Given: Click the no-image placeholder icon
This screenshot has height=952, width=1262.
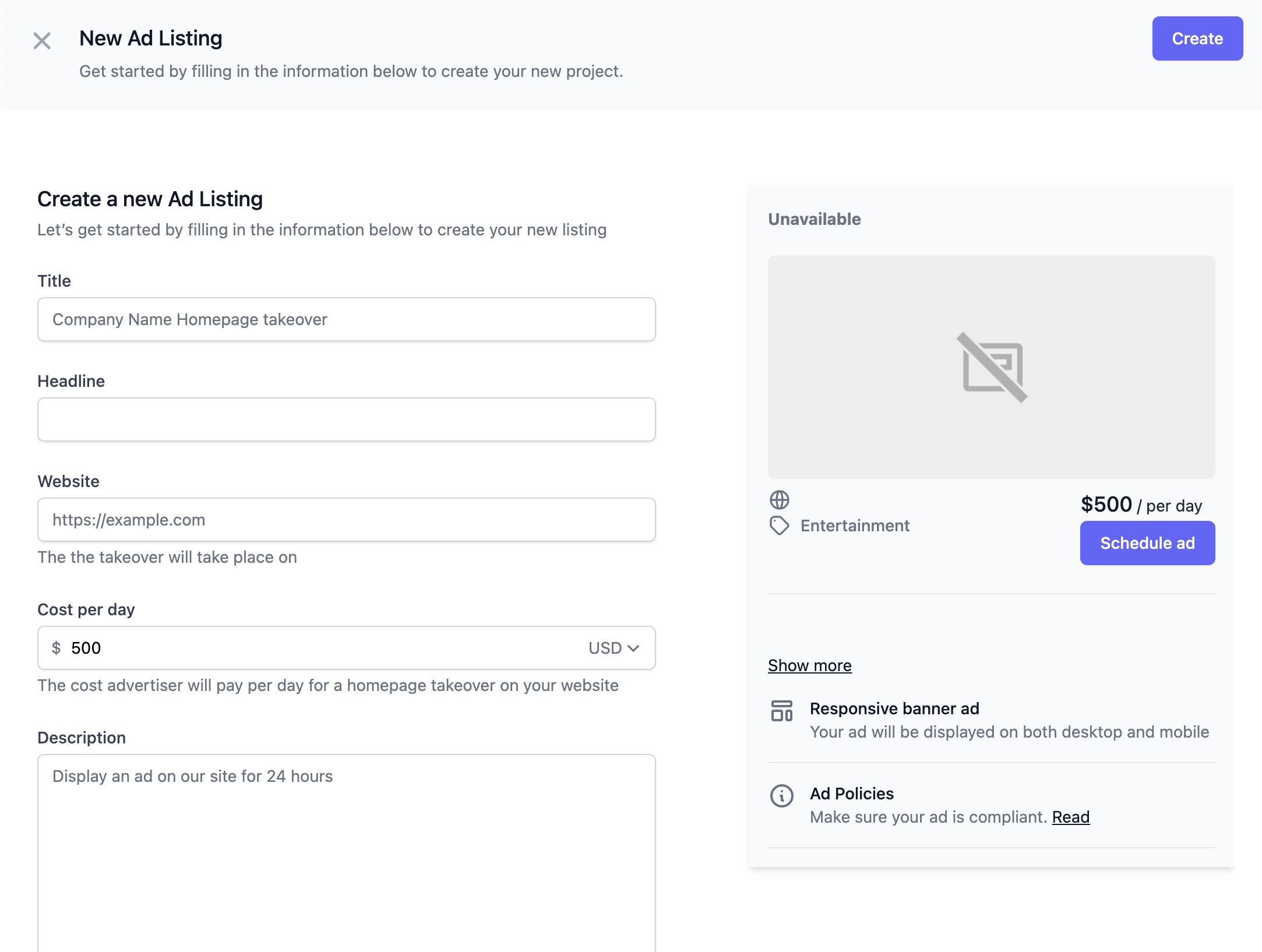Looking at the screenshot, I should click(x=992, y=368).
